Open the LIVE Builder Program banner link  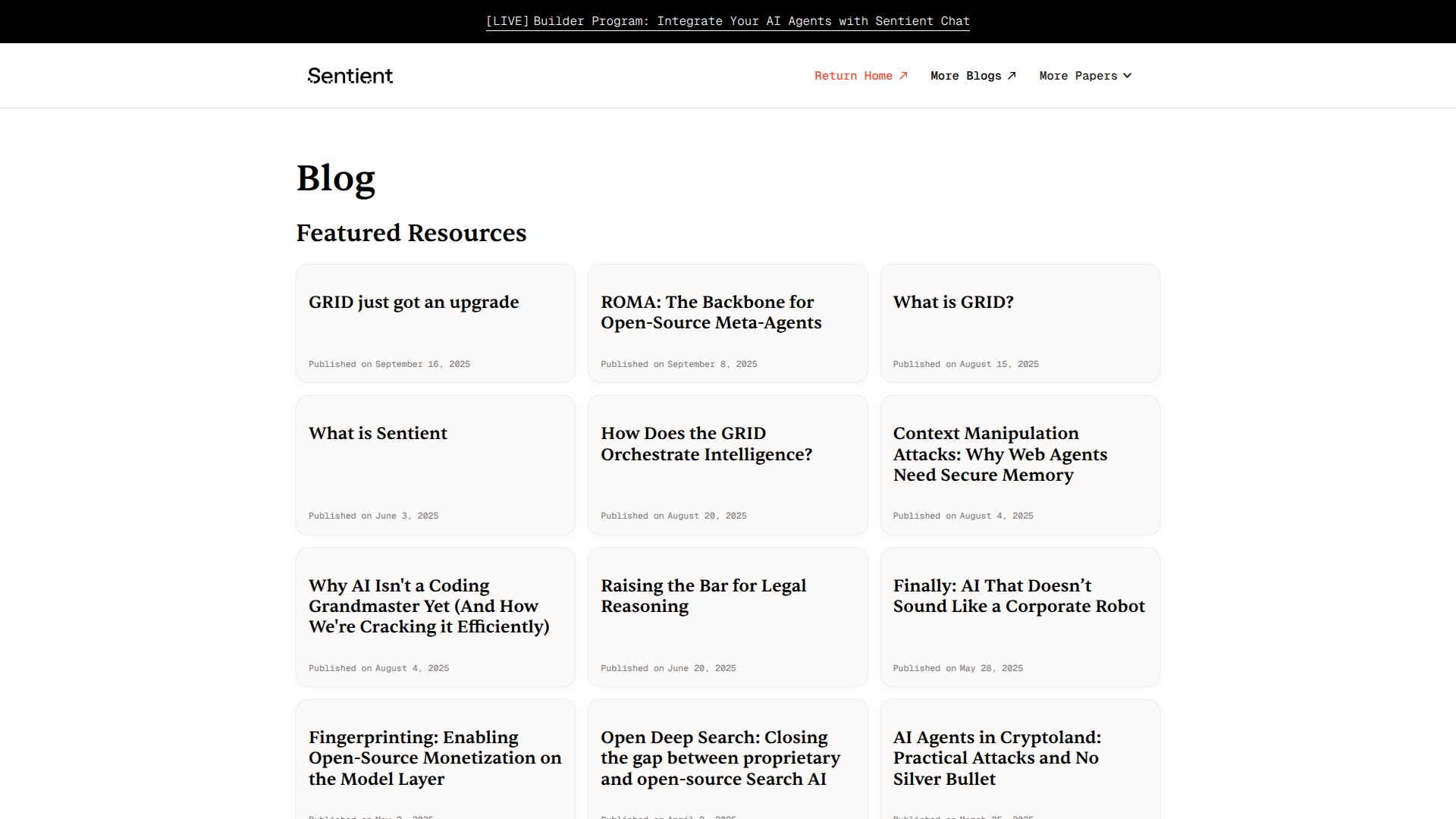(727, 21)
